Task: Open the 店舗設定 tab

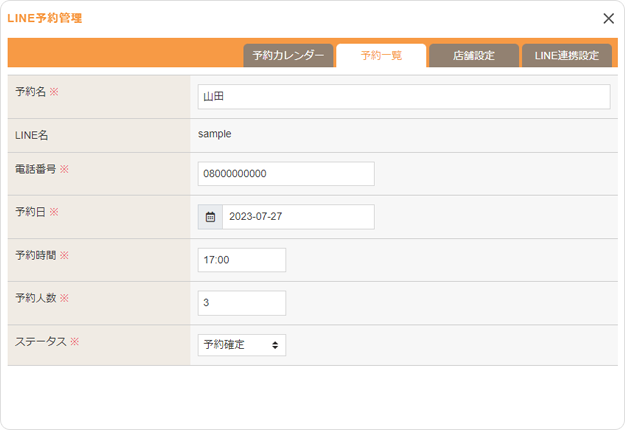Action: [x=474, y=56]
